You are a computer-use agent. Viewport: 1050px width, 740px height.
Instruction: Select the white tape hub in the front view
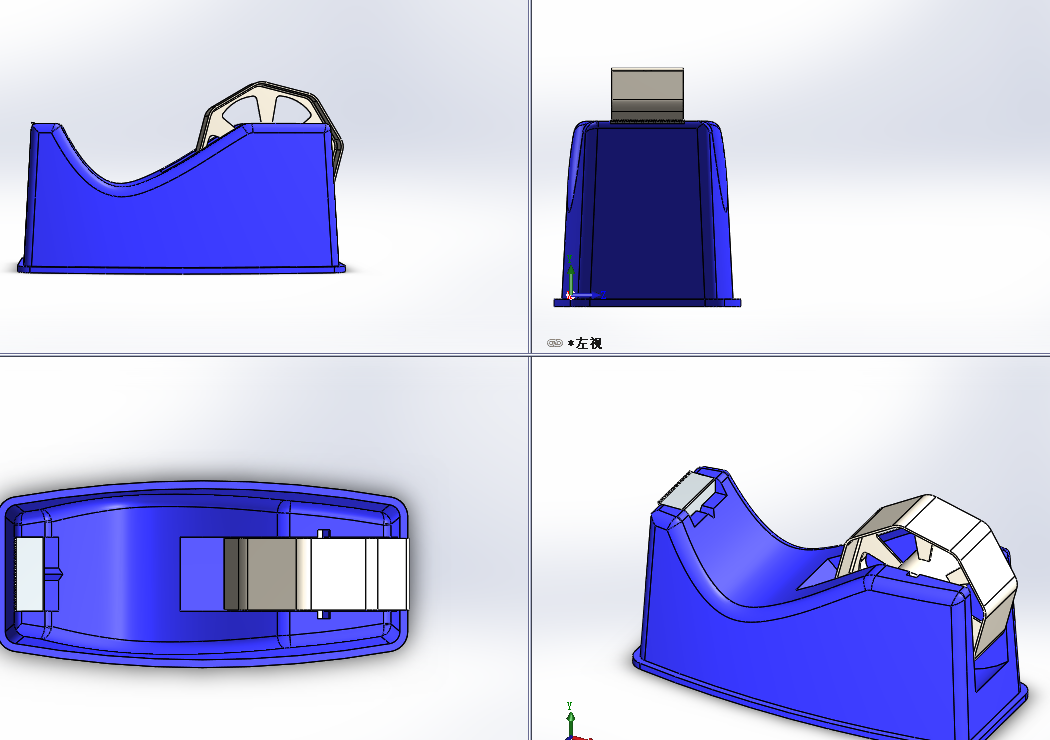coord(269,109)
